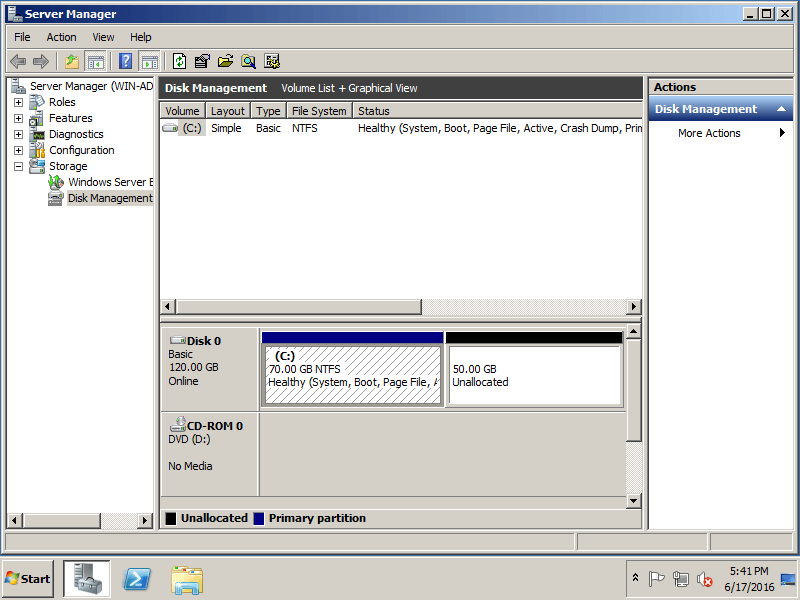800x600 pixels.
Task: Click the open folder toolbar icon
Action: [225, 62]
